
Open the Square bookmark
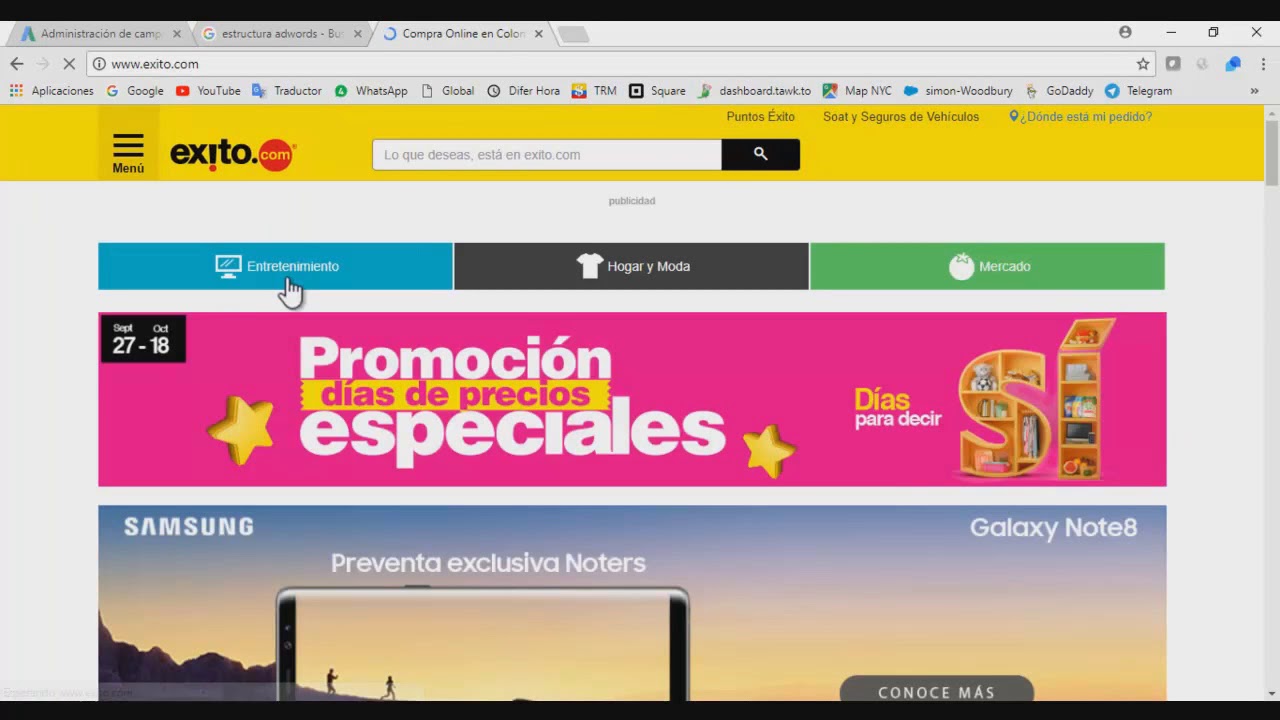point(657,91)
